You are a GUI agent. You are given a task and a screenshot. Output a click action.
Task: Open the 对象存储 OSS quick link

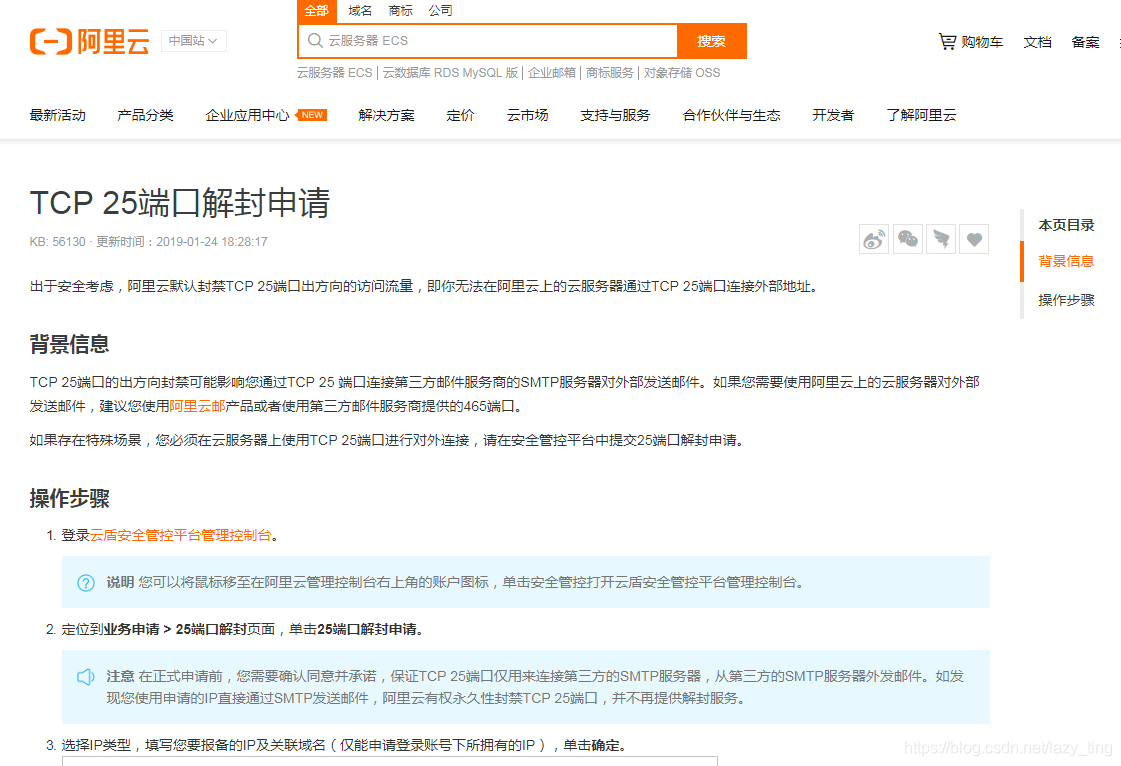click(682, 73)
